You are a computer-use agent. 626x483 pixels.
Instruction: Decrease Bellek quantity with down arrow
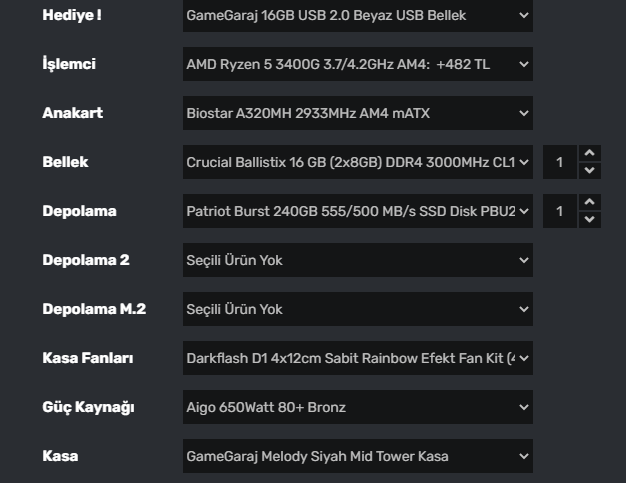point(590,171)
